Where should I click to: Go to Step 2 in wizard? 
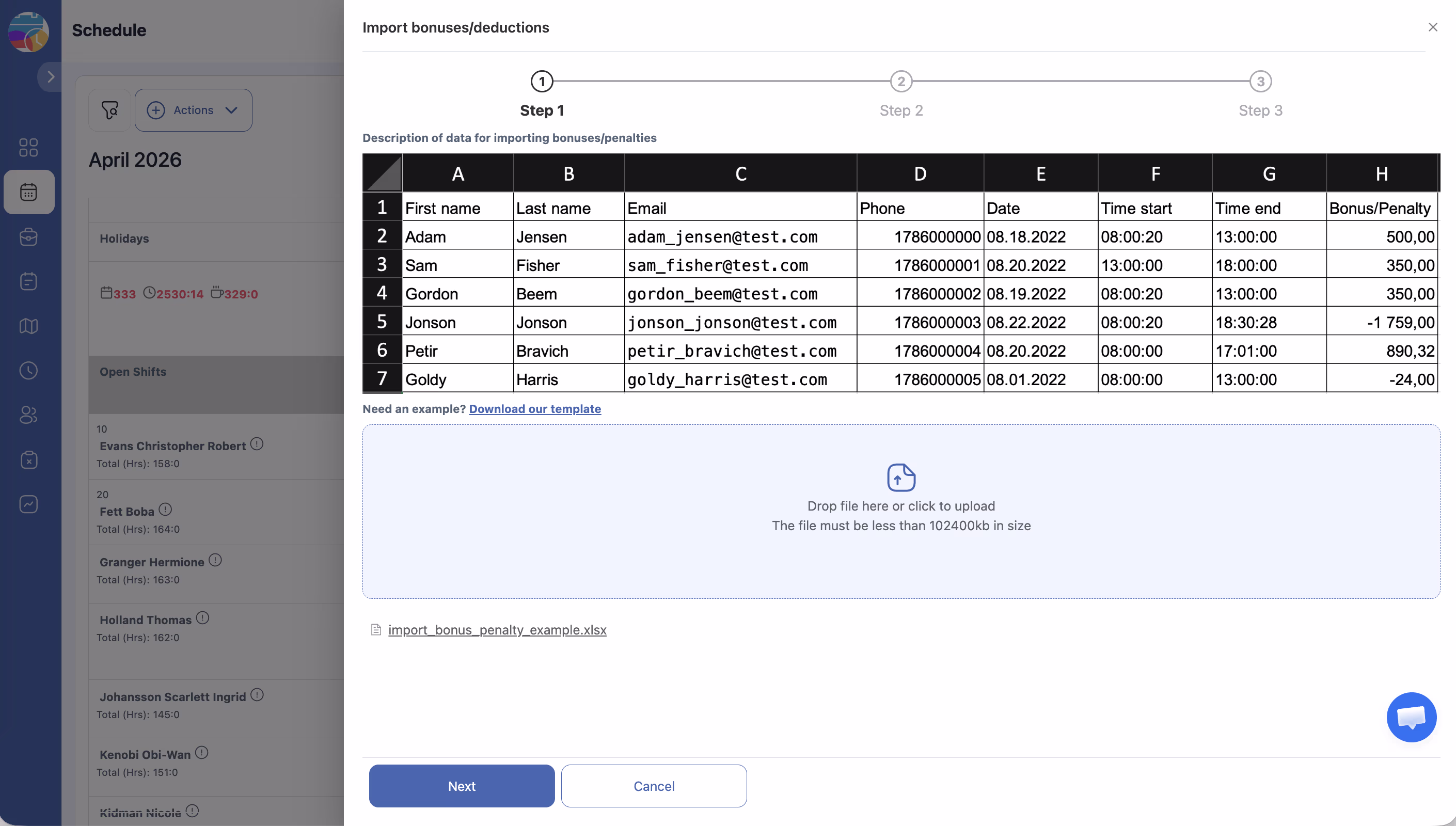(x=901, y=82)
